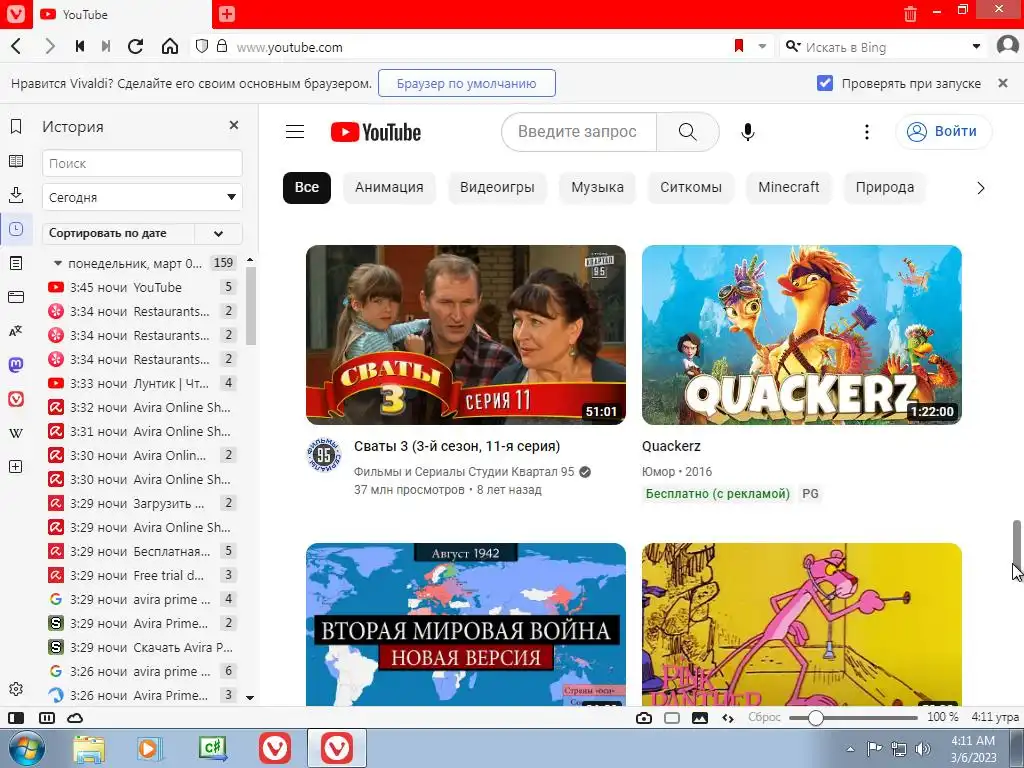The height and width of the screenshot is (768, 1024).
Task: Open the Translate panel
Action: [16, 331]
